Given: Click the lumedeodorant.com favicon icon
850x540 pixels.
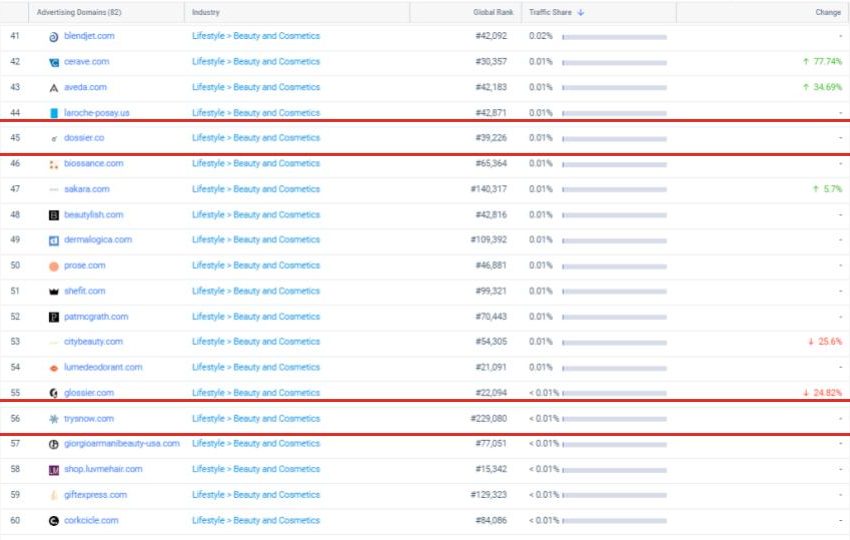Looking at the screenshot, I should click(54, 368).
